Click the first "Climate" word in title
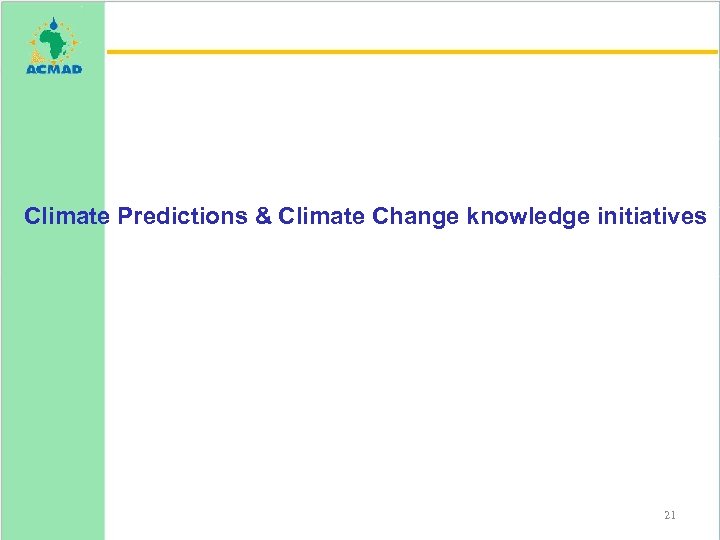The height and width of the screenshot is (540, 720). (66, 216)
